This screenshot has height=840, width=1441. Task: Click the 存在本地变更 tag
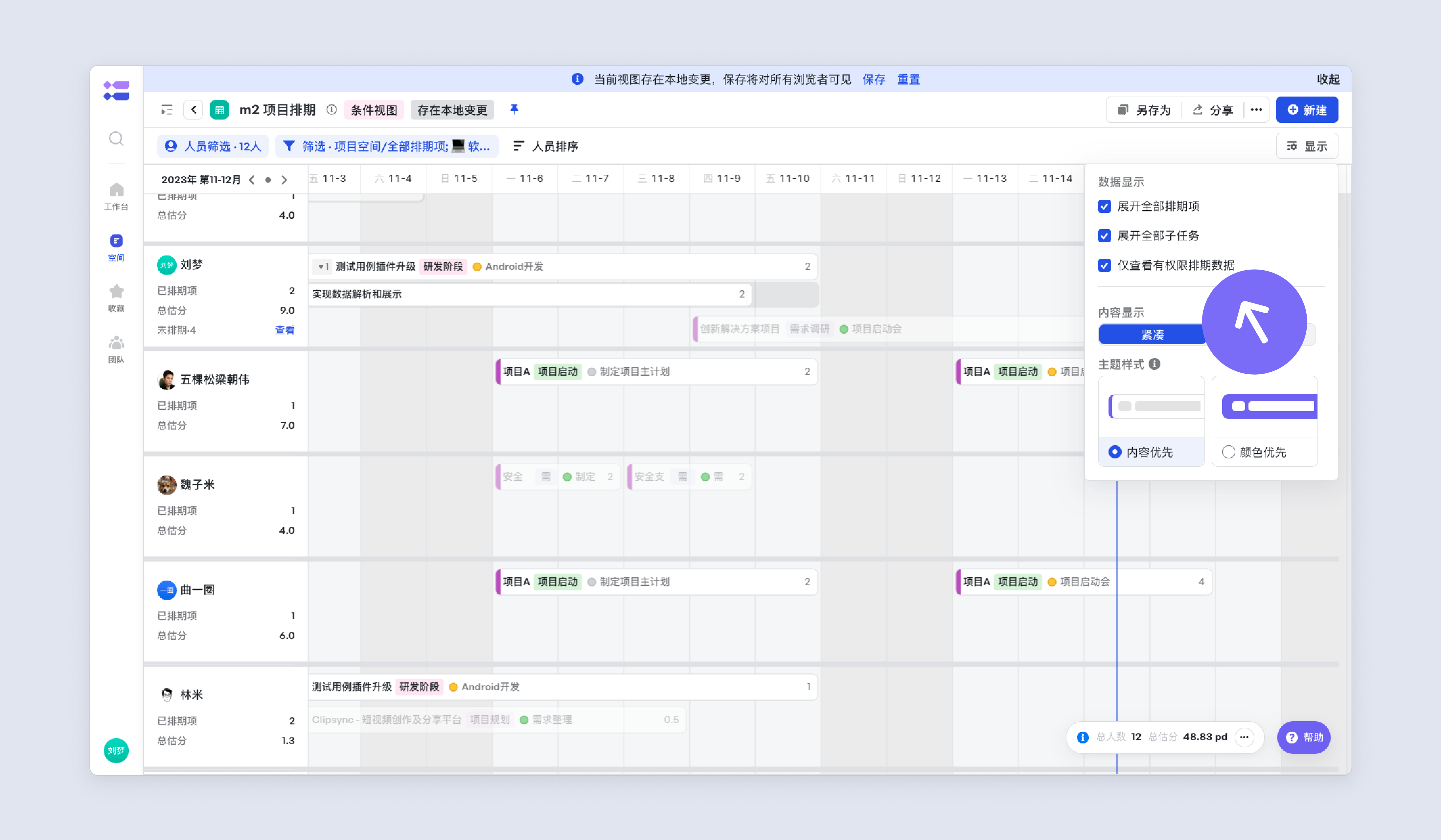pyautogui.click(x=452, y=110)
